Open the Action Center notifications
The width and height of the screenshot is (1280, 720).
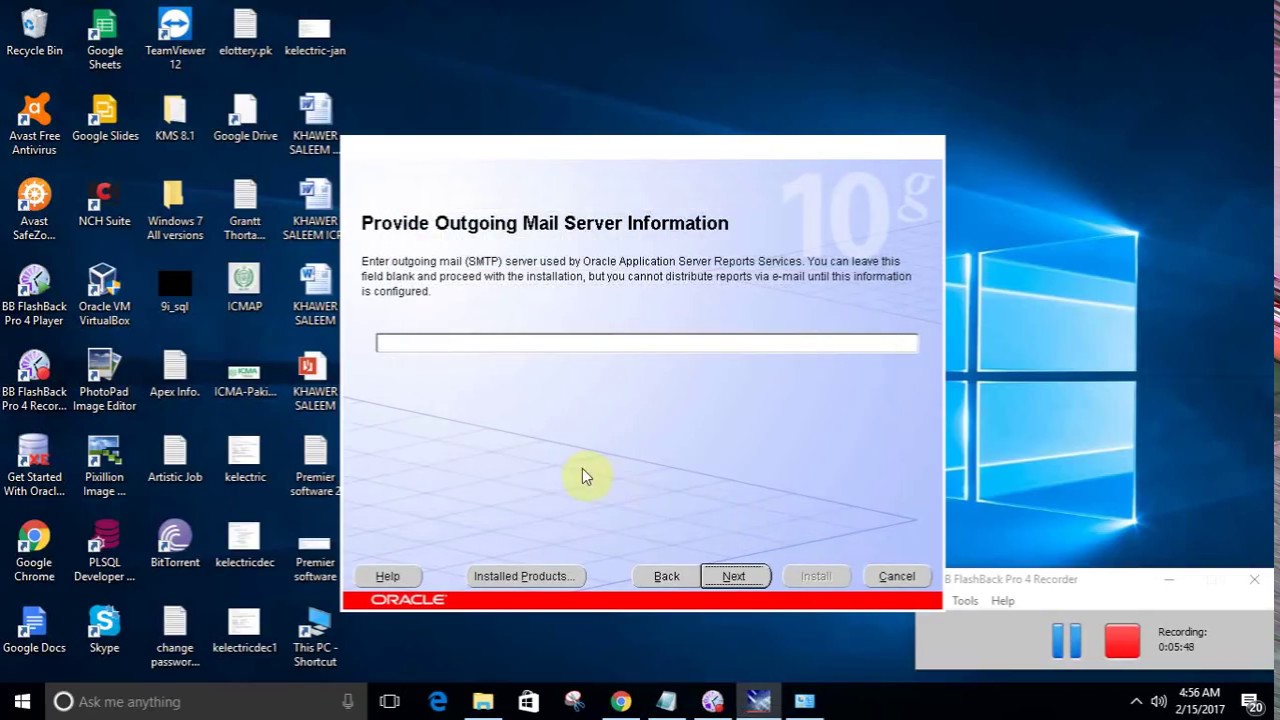coord(1253,702)
